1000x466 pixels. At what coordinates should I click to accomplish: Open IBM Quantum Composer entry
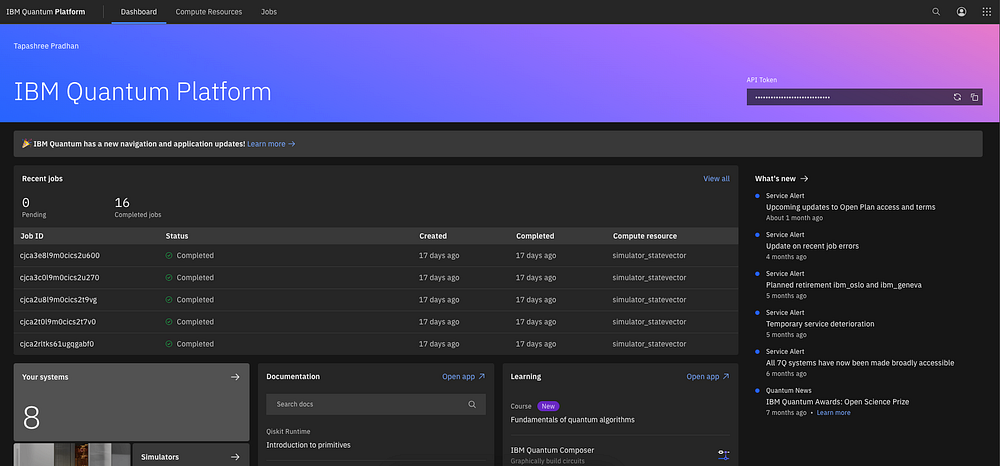point(552,450)
